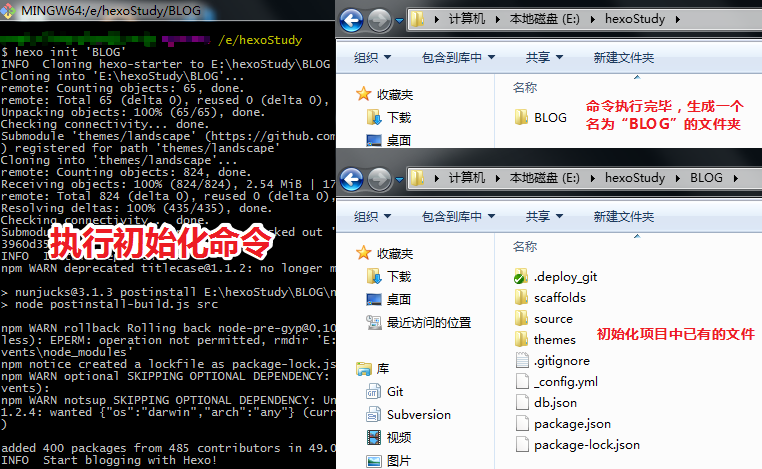Select 收藏夹 in lower Explorer sidebar

click(x=384, y=253)
